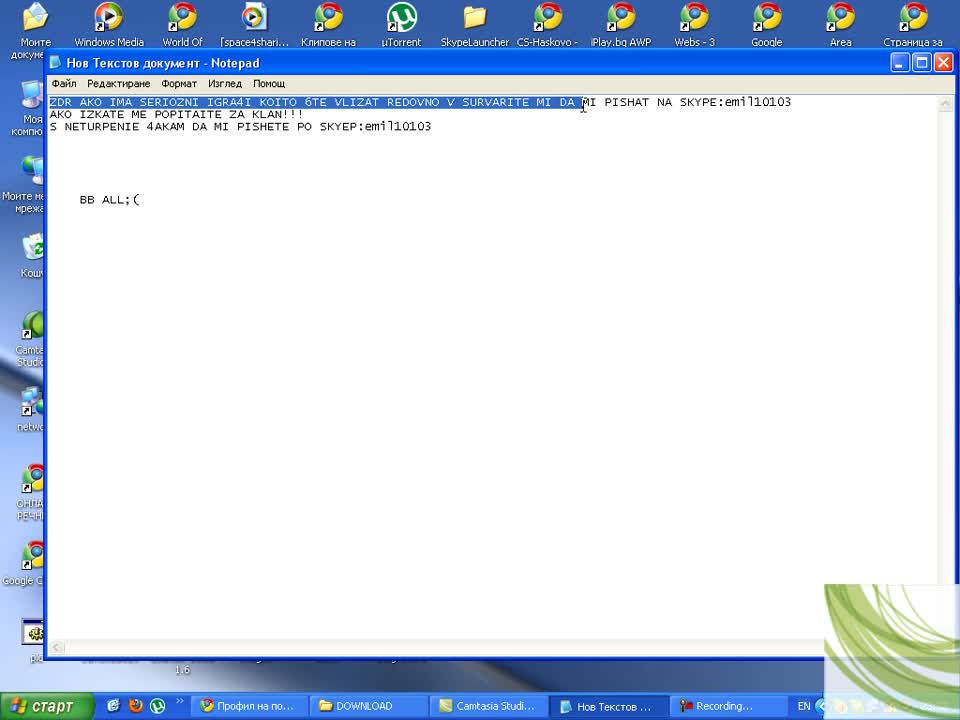Viewport: 960px width, 720px height.
Task: Click the µTorrent quick launch icon
Action: coord(157,705)
